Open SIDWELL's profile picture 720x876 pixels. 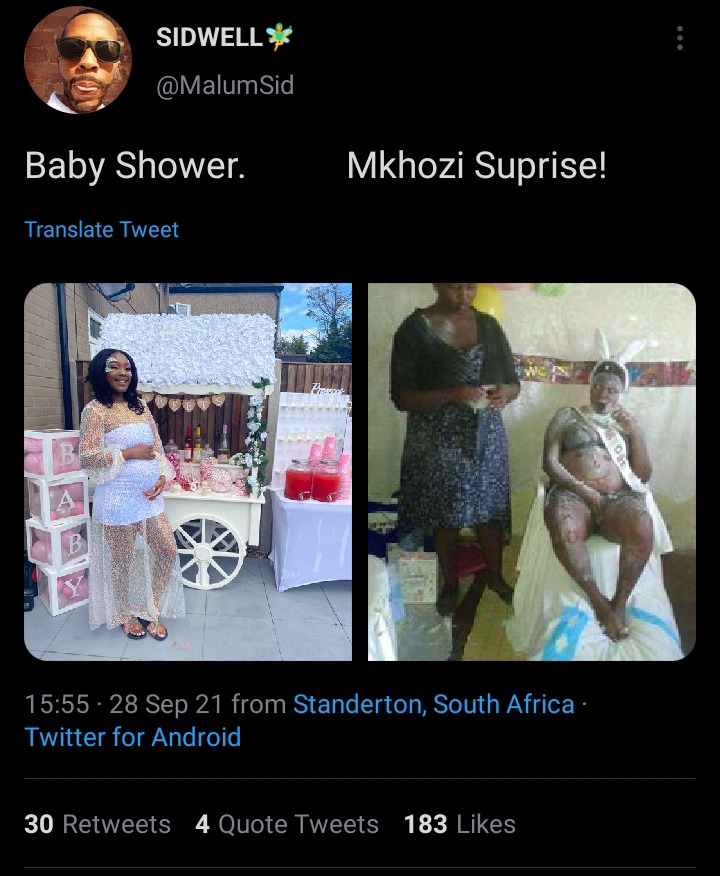pyautogui.click(x=78, y=60)
